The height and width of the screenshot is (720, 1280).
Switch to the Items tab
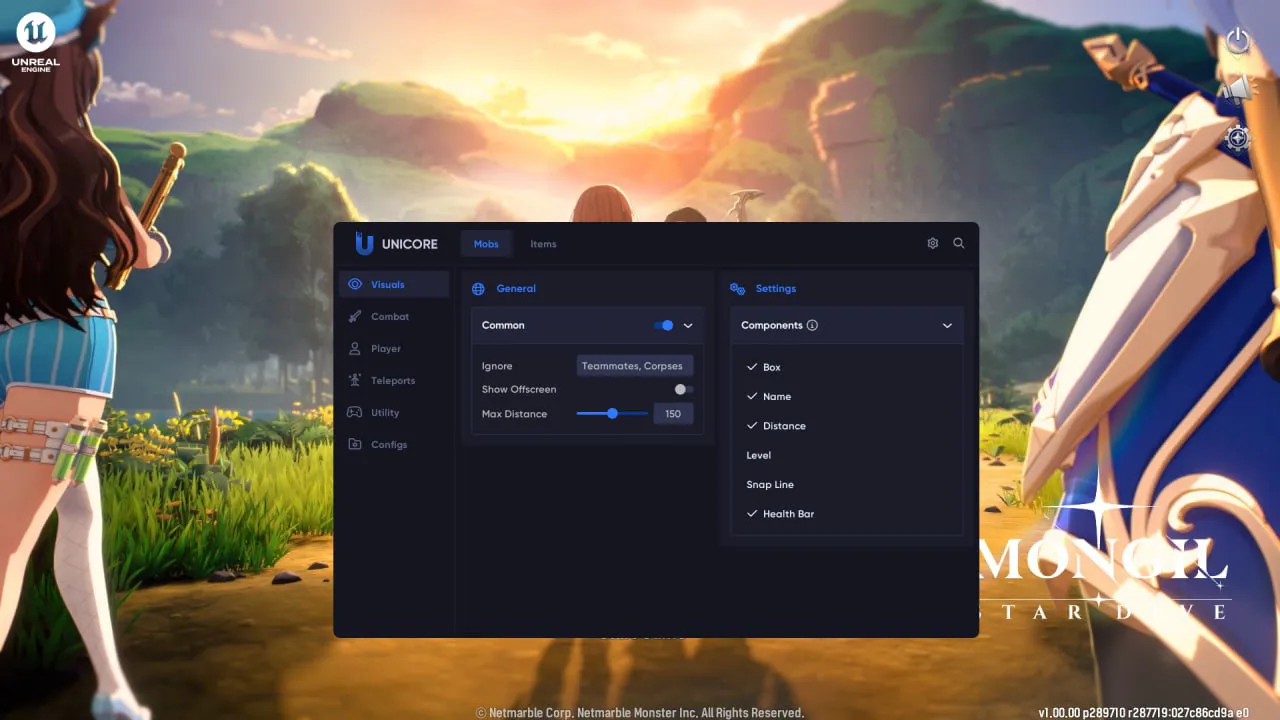click(543, 244)
